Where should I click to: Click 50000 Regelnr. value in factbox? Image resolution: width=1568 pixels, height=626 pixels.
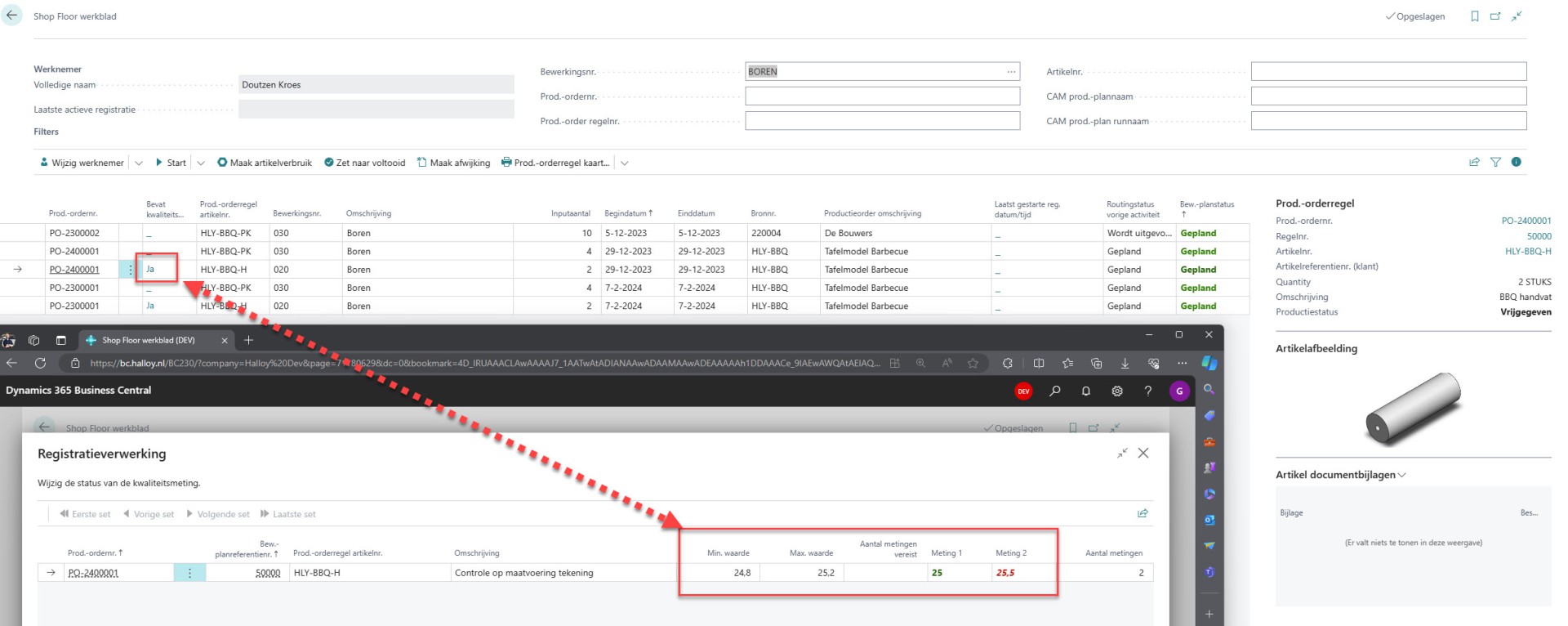1539,236
